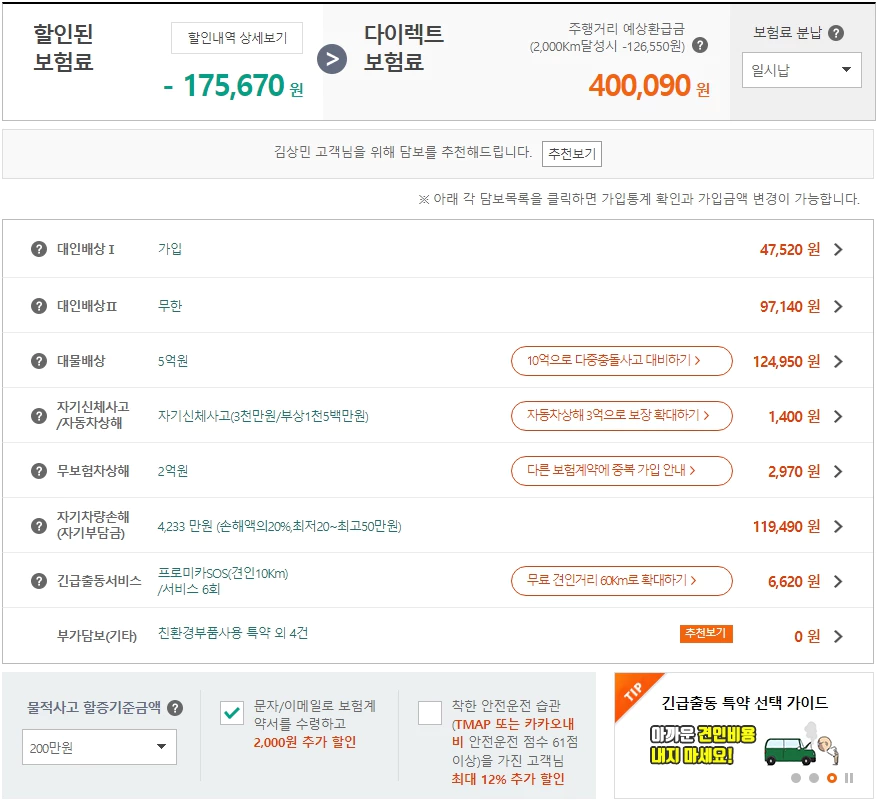Image resolution: width=876 pixels, height=802 pixels.
Task: Open the 200만원 threshold amount dropdown
Action: [97, 746]
